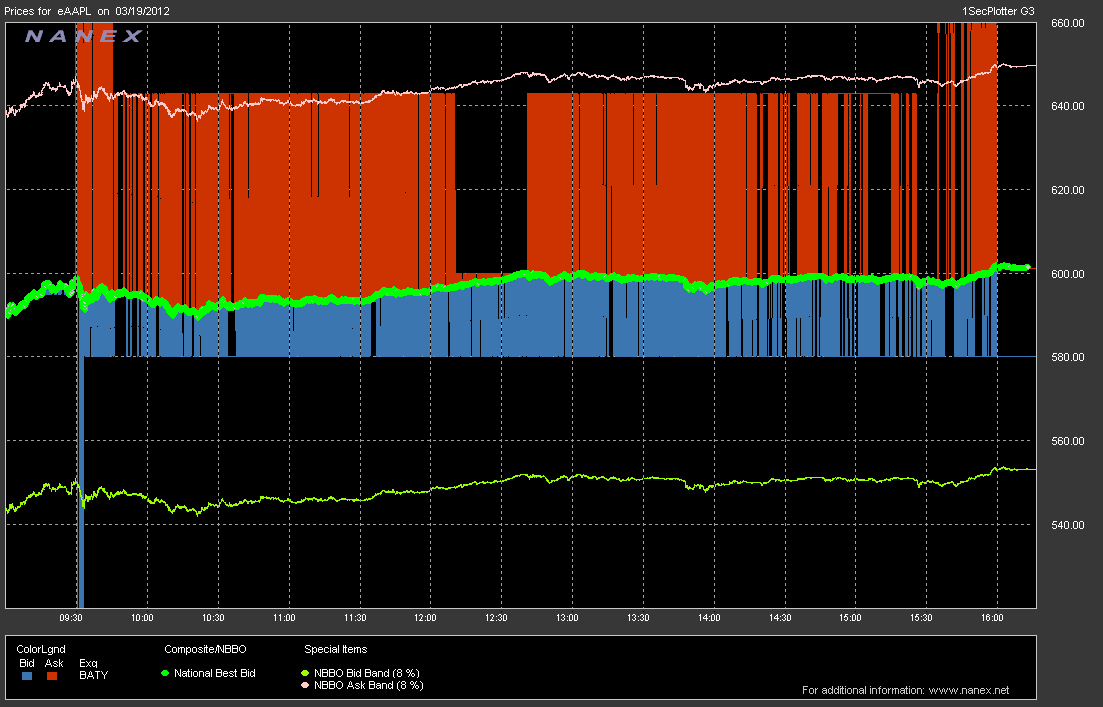Image resolution: width=1103 pixels, height=707 pixels.
Task: Click the 580.00 price axis label
Action: tap(1067, 357)
